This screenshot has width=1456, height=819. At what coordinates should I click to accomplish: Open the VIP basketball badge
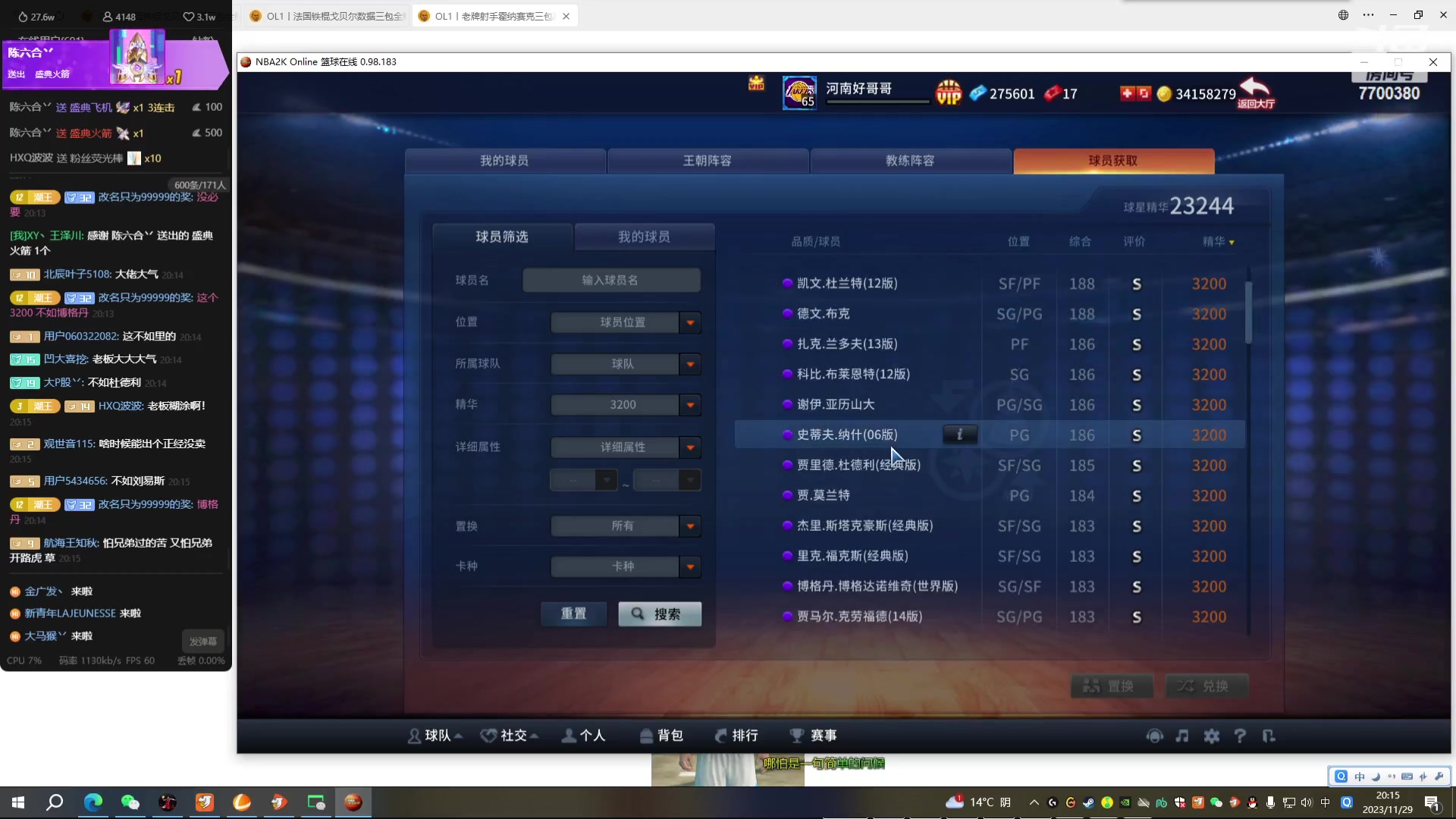(948, 93)
